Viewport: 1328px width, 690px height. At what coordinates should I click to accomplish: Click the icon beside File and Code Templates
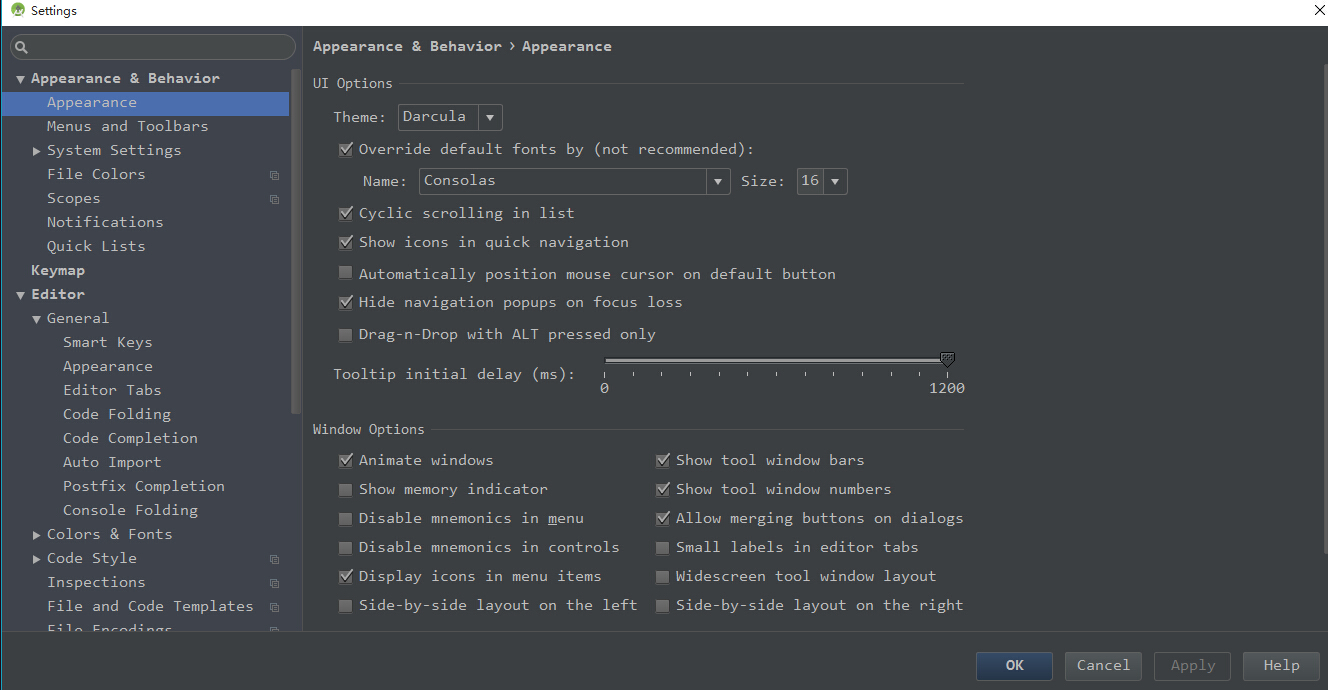point(274,607)
